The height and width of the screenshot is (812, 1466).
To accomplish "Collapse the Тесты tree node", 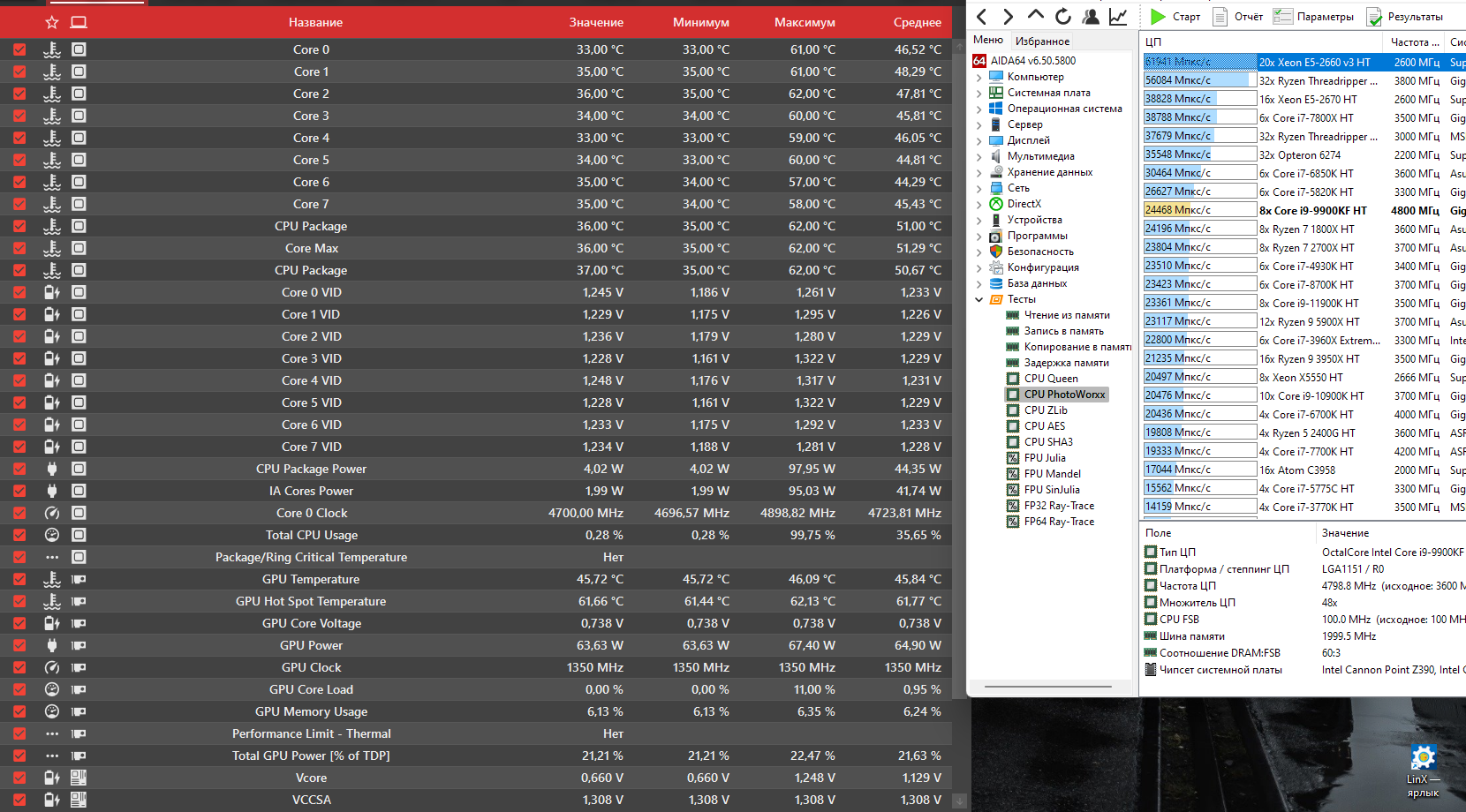I will point(979,299).
